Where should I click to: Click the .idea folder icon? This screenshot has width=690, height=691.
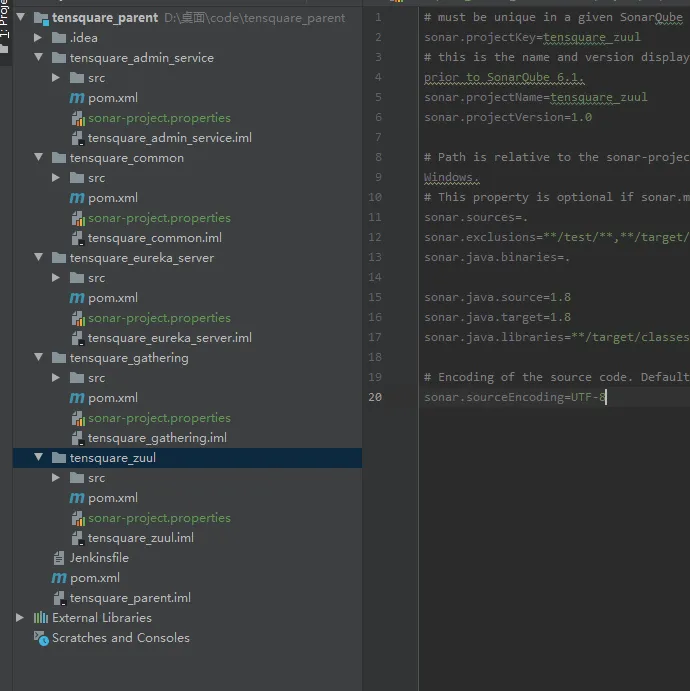tap(59, 38)
